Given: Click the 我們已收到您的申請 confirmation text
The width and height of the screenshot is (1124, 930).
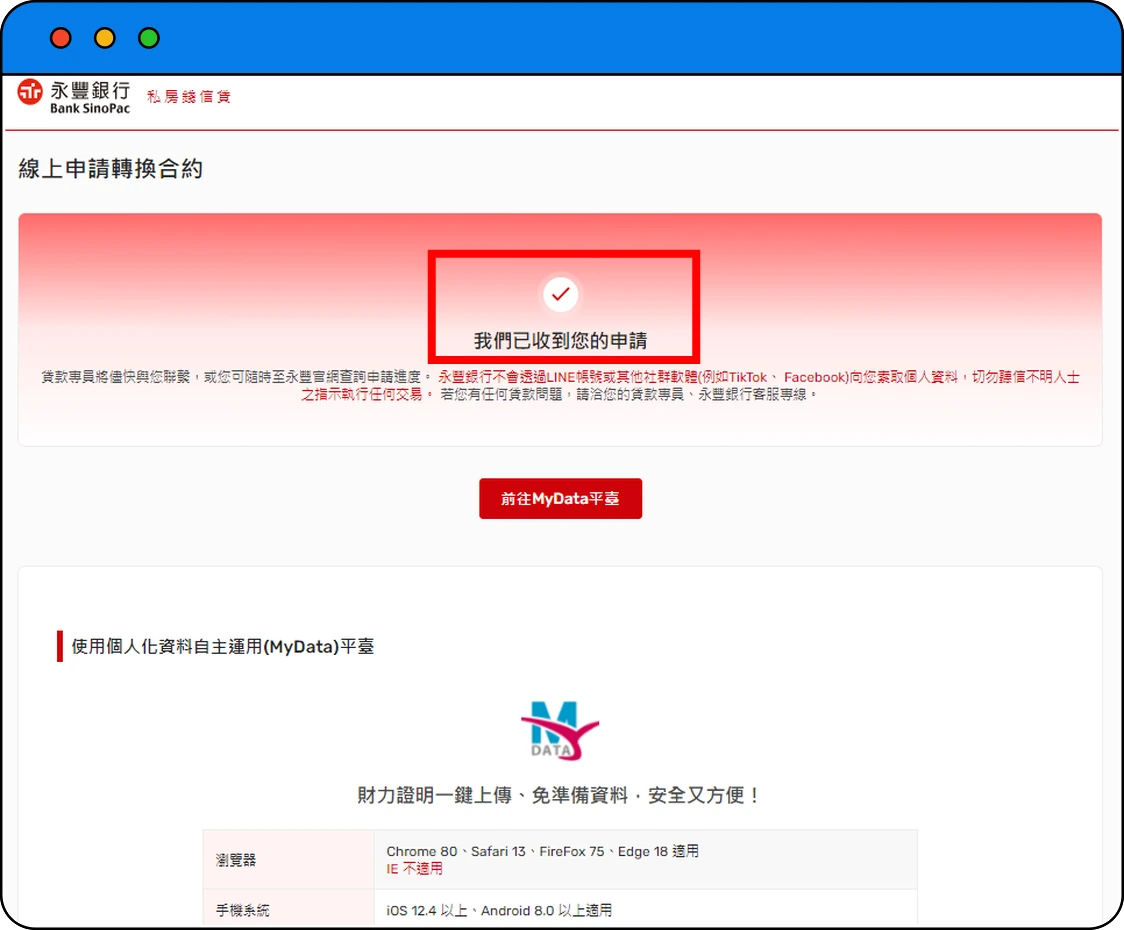Looking at the screenshot, I should 561,341.
